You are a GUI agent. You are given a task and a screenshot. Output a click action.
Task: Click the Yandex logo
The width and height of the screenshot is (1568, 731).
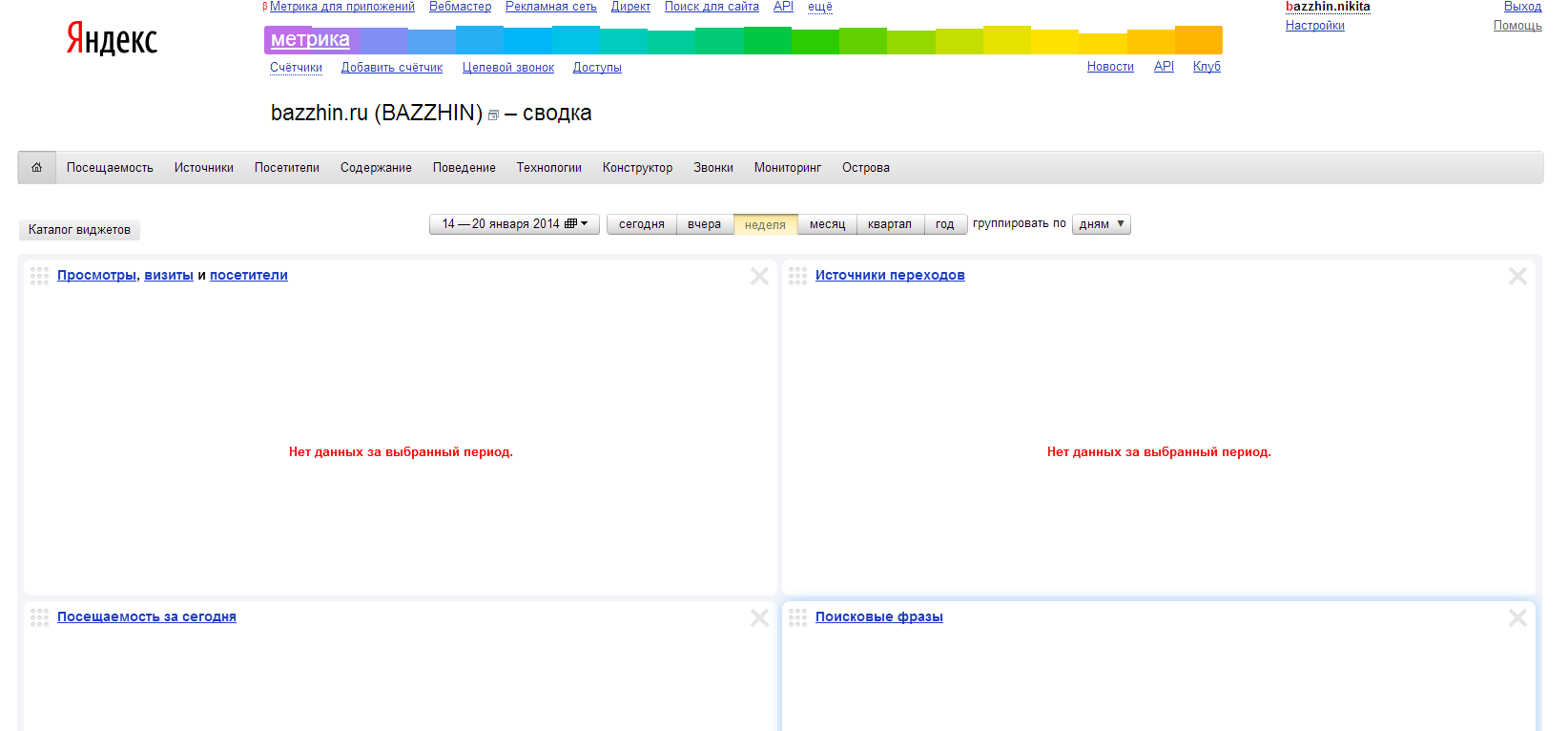pyautogui.click(x=112, y=39)
